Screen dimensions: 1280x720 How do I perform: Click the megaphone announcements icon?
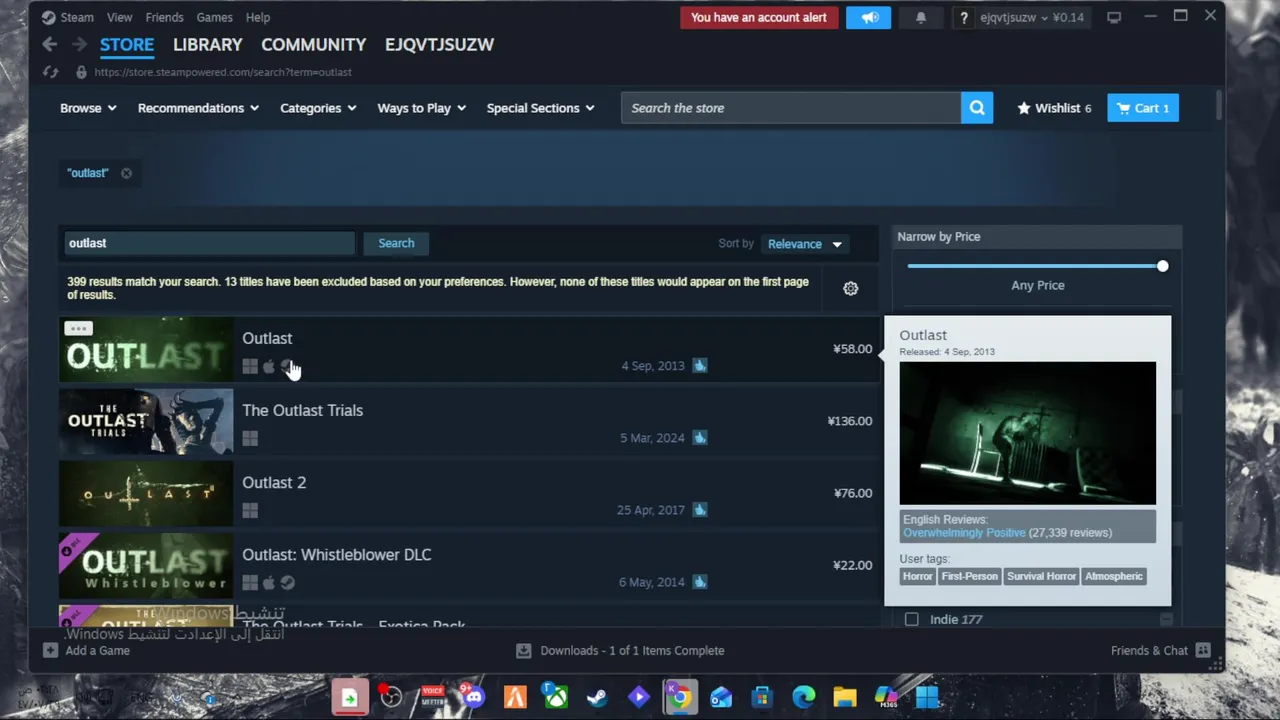(868, 17)
